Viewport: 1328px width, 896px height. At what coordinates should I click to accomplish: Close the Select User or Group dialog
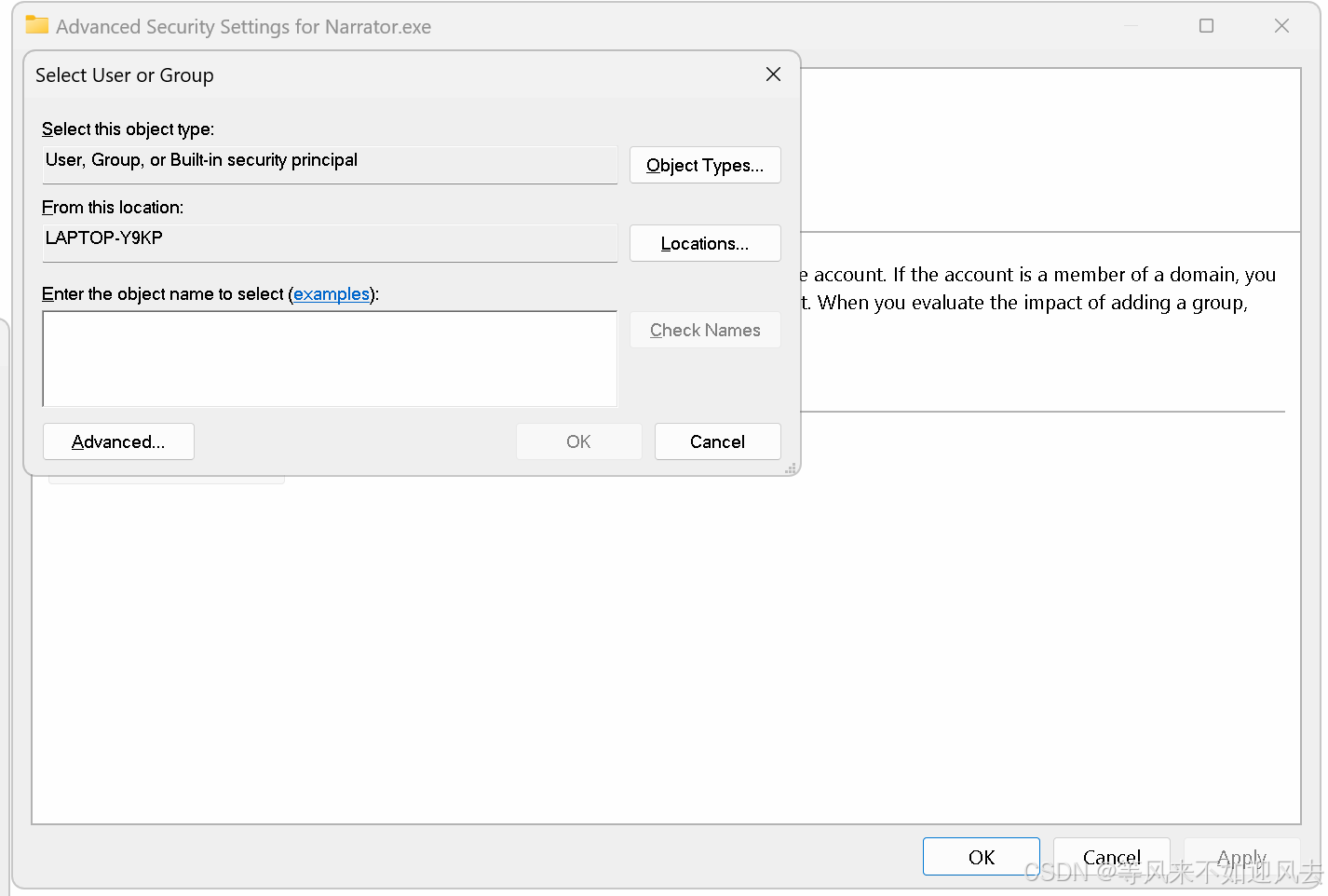[x=773, y=75]
